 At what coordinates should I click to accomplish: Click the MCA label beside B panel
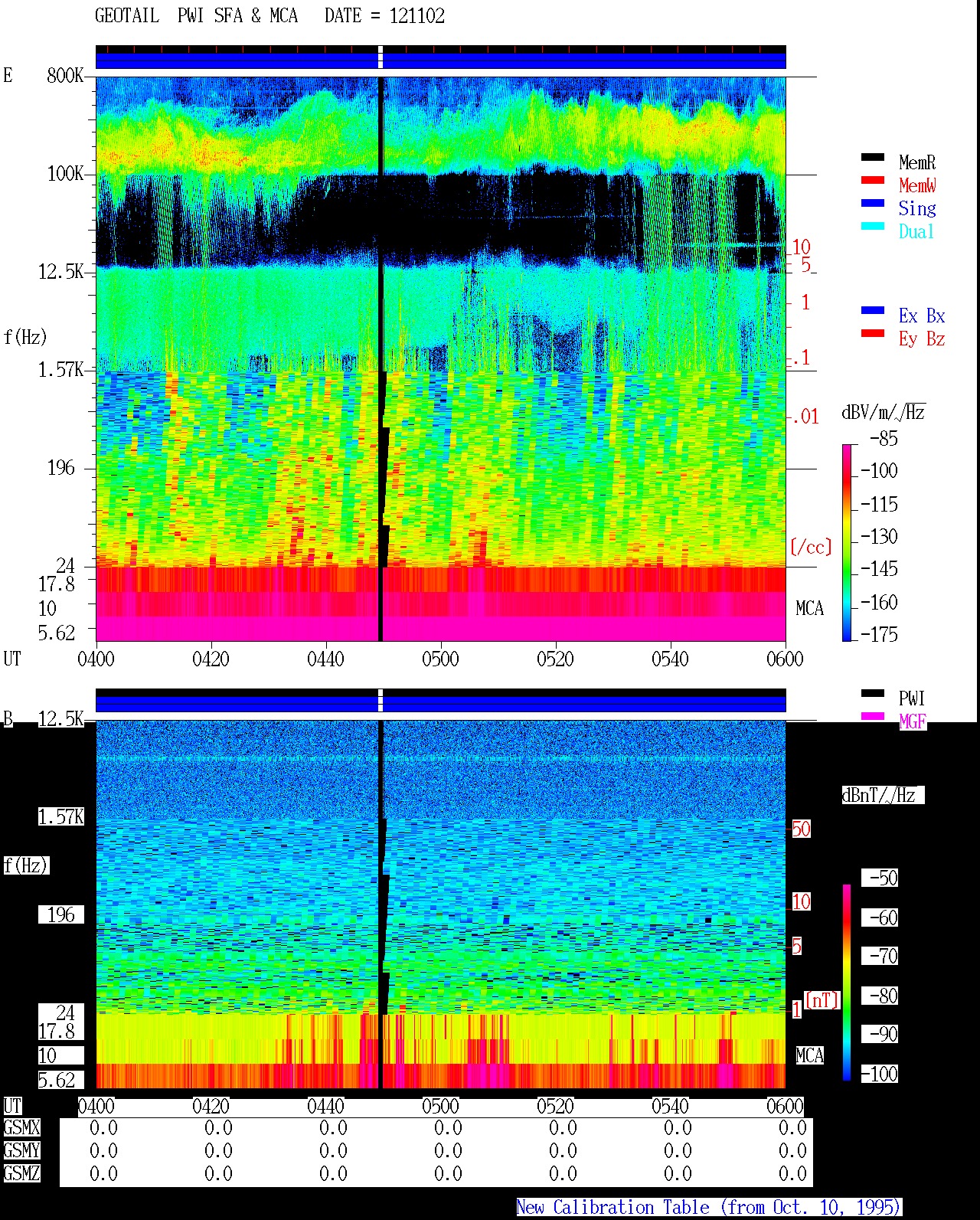(x=809, y=1055)
